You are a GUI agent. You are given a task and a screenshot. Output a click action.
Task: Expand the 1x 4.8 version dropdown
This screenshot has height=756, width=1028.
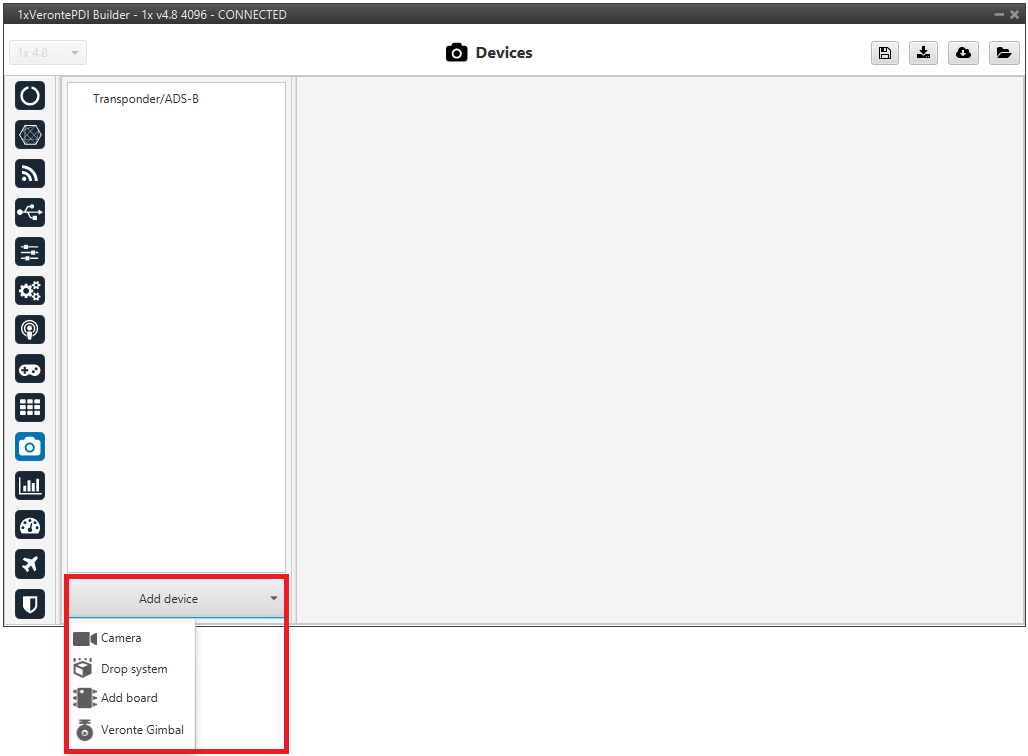tap(48, 53)
